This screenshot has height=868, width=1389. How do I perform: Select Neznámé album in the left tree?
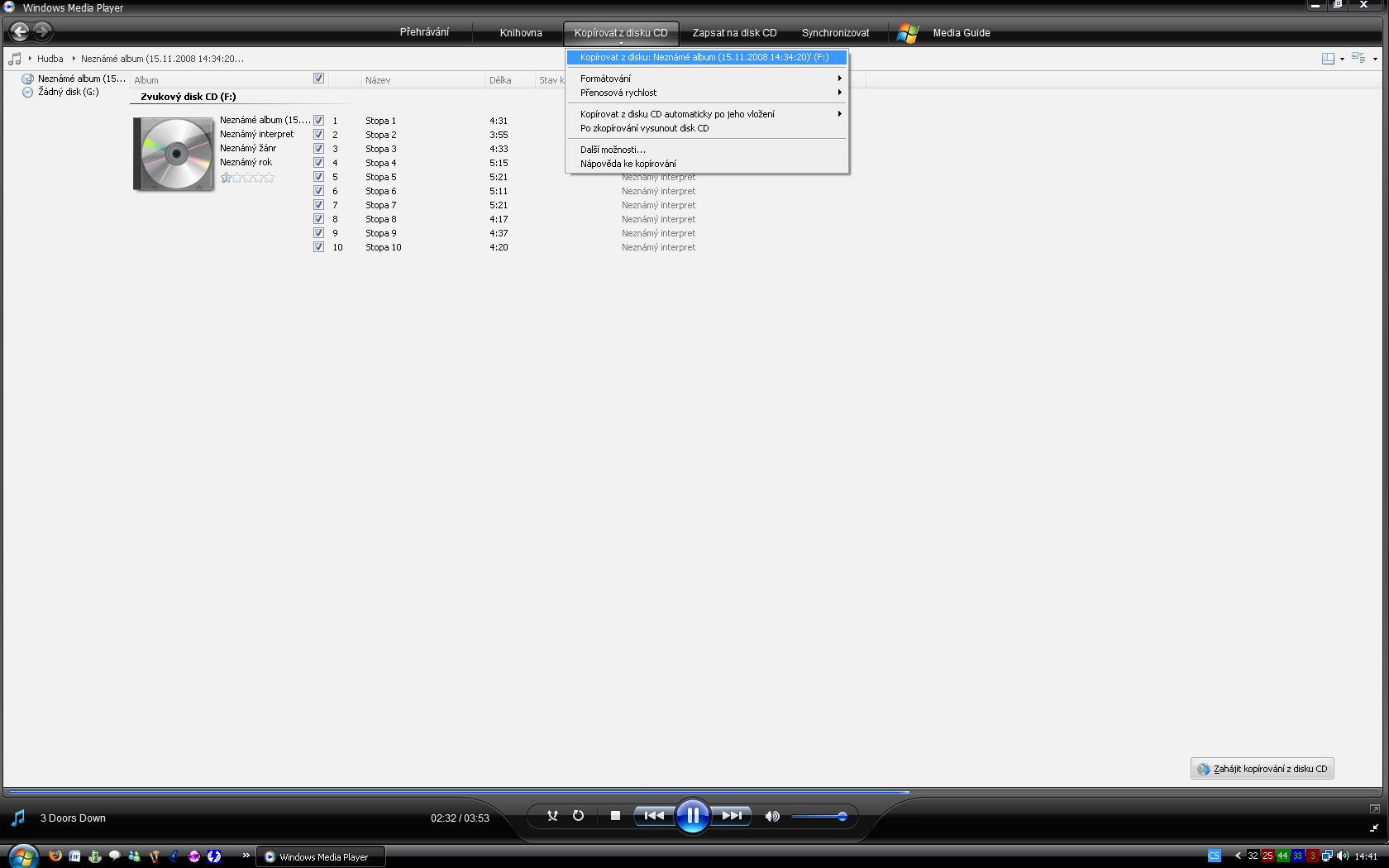(x=74, y=79)
